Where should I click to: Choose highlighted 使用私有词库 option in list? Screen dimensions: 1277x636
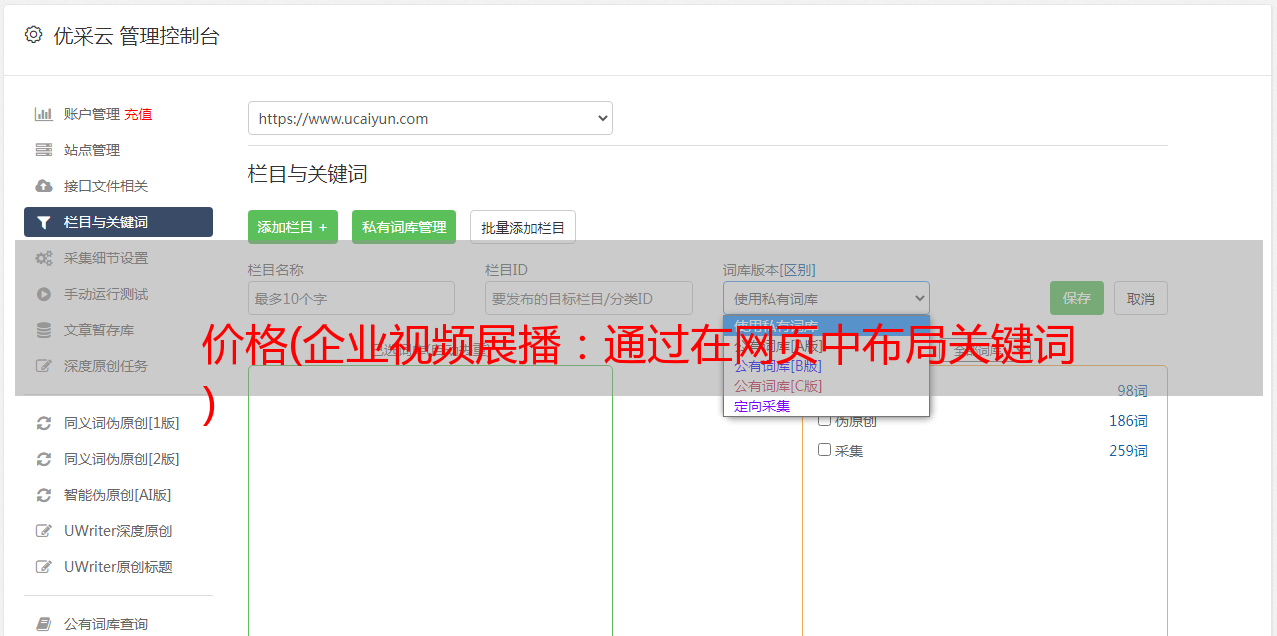[x=826, y=325]
